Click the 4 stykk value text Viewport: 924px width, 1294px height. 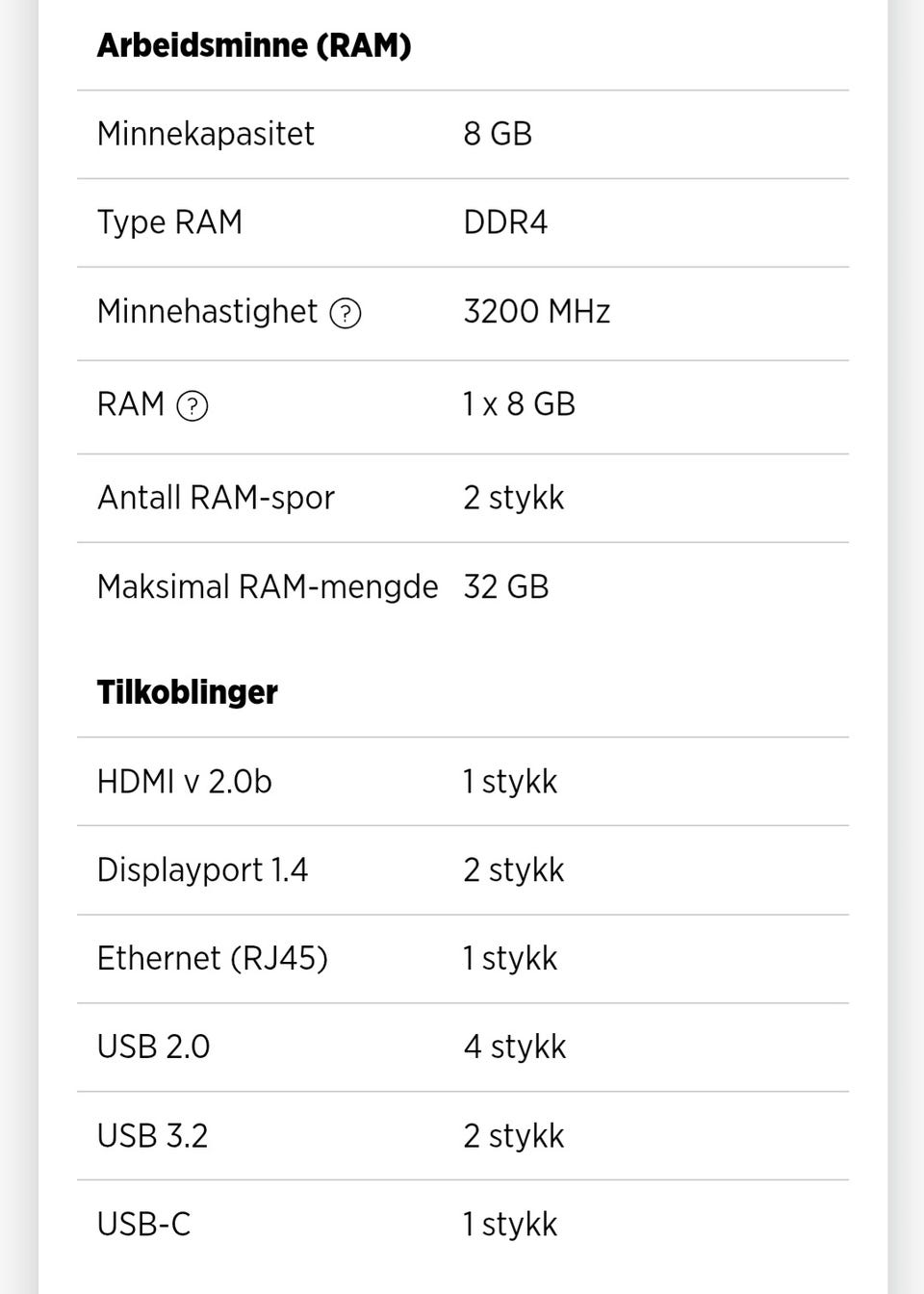(x=514, y=1047)
